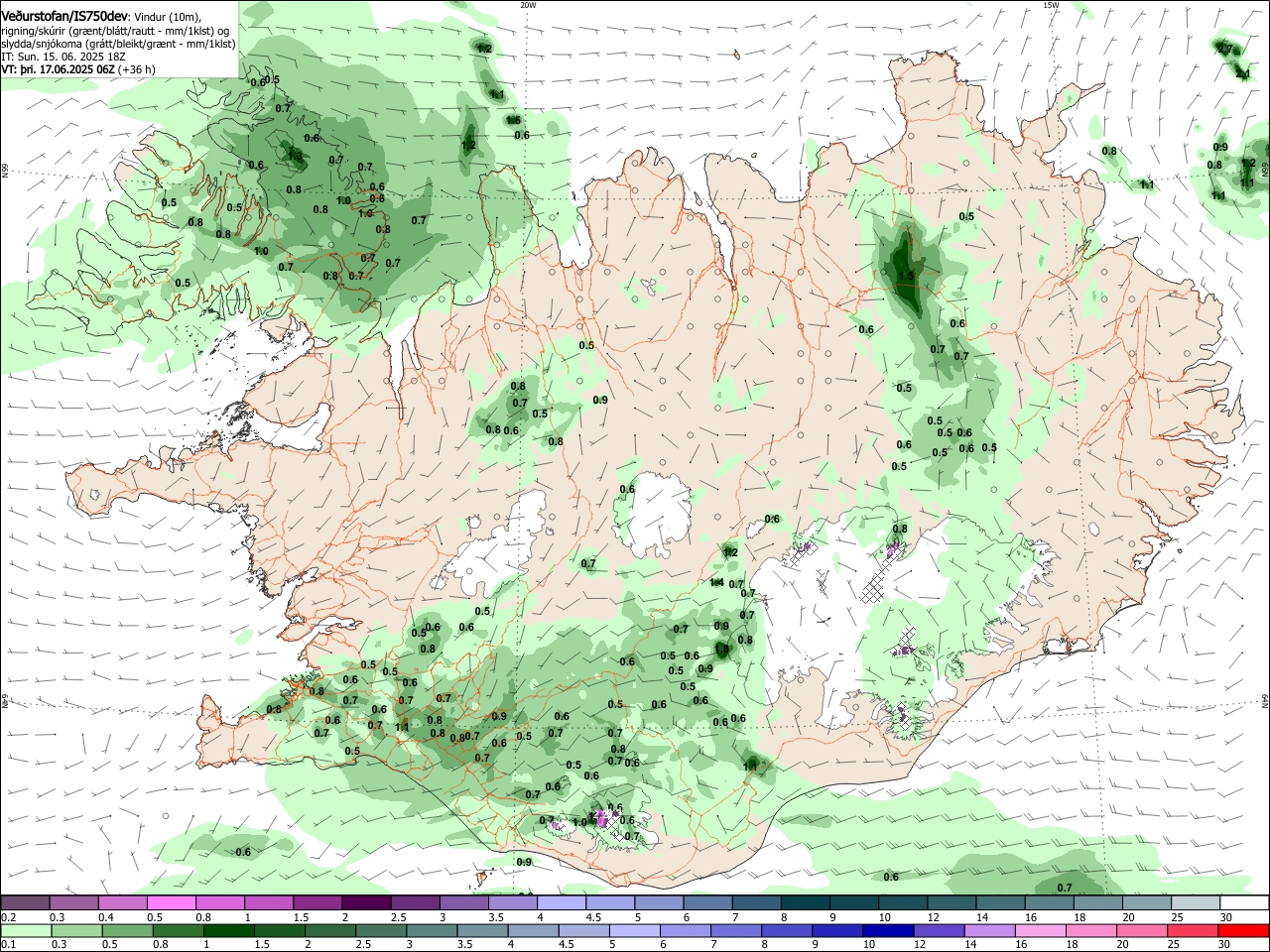Select top-row legend swatch between 18 and 20
This screenshot has height=952, width=1270.
tap(1097, 903)
